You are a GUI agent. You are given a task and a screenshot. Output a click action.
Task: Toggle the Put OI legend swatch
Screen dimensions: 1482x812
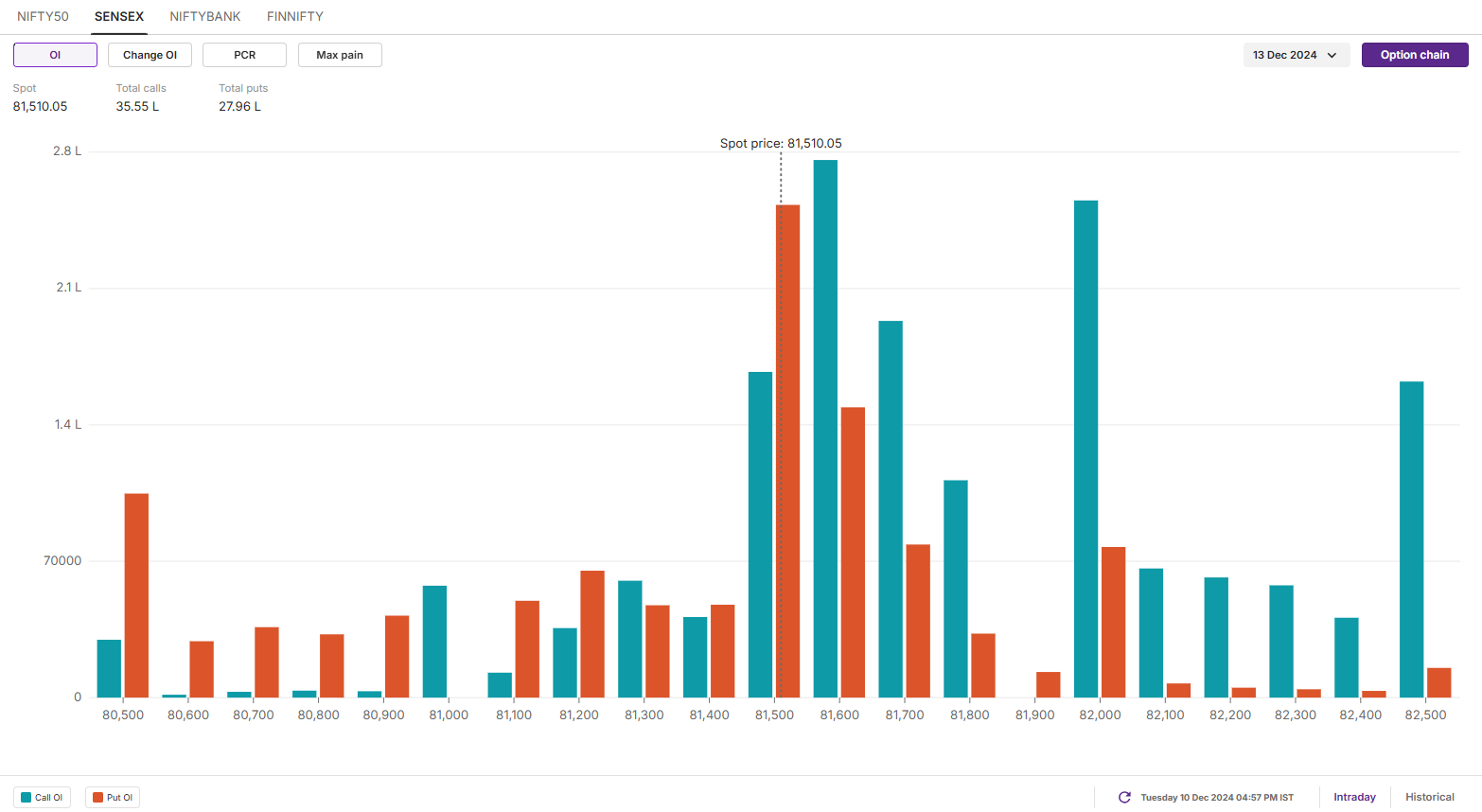97,798
